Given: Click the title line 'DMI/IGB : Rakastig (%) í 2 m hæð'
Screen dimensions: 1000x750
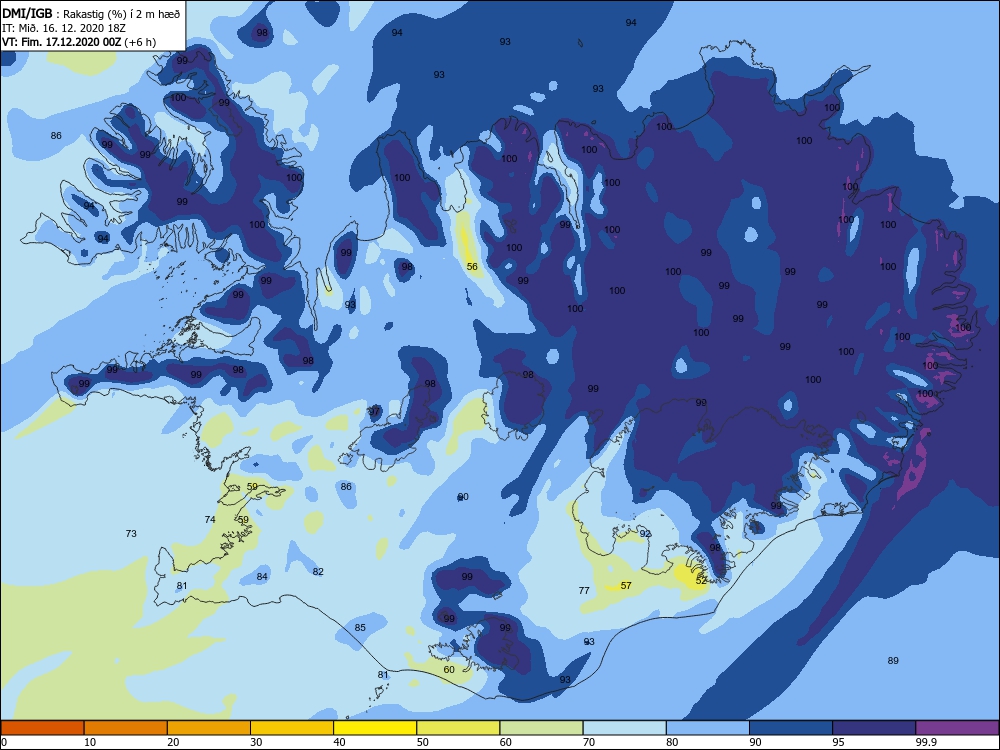Looking at the screenshot, I should [91, 14].
